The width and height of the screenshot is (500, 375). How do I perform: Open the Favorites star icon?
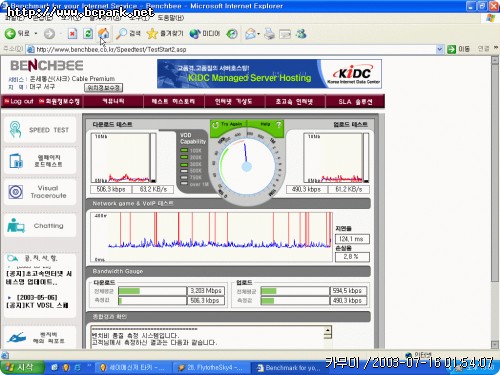coord(152,33)
